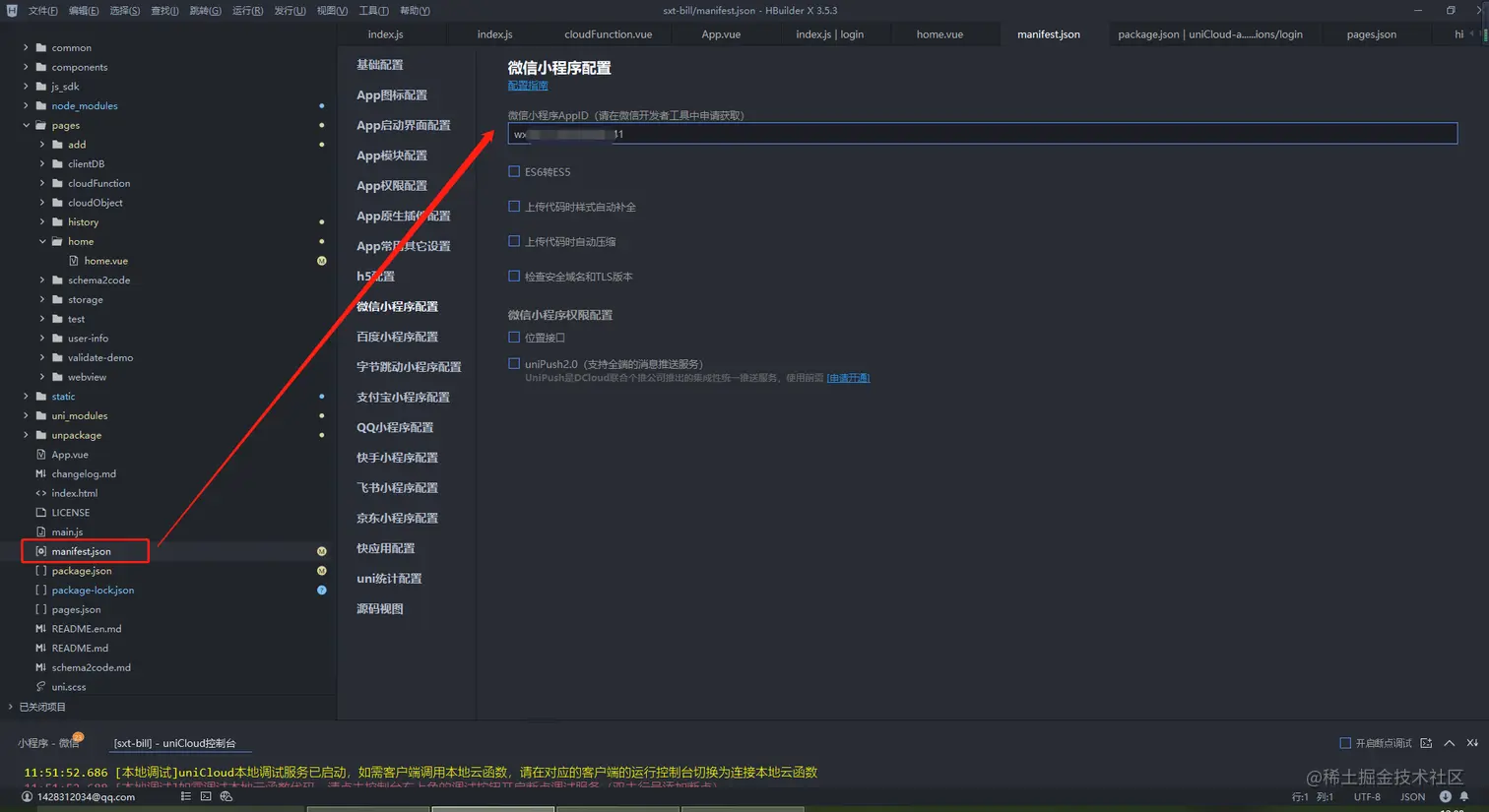
Task: Click the list view icon in status bar
Action: (186, 796)
